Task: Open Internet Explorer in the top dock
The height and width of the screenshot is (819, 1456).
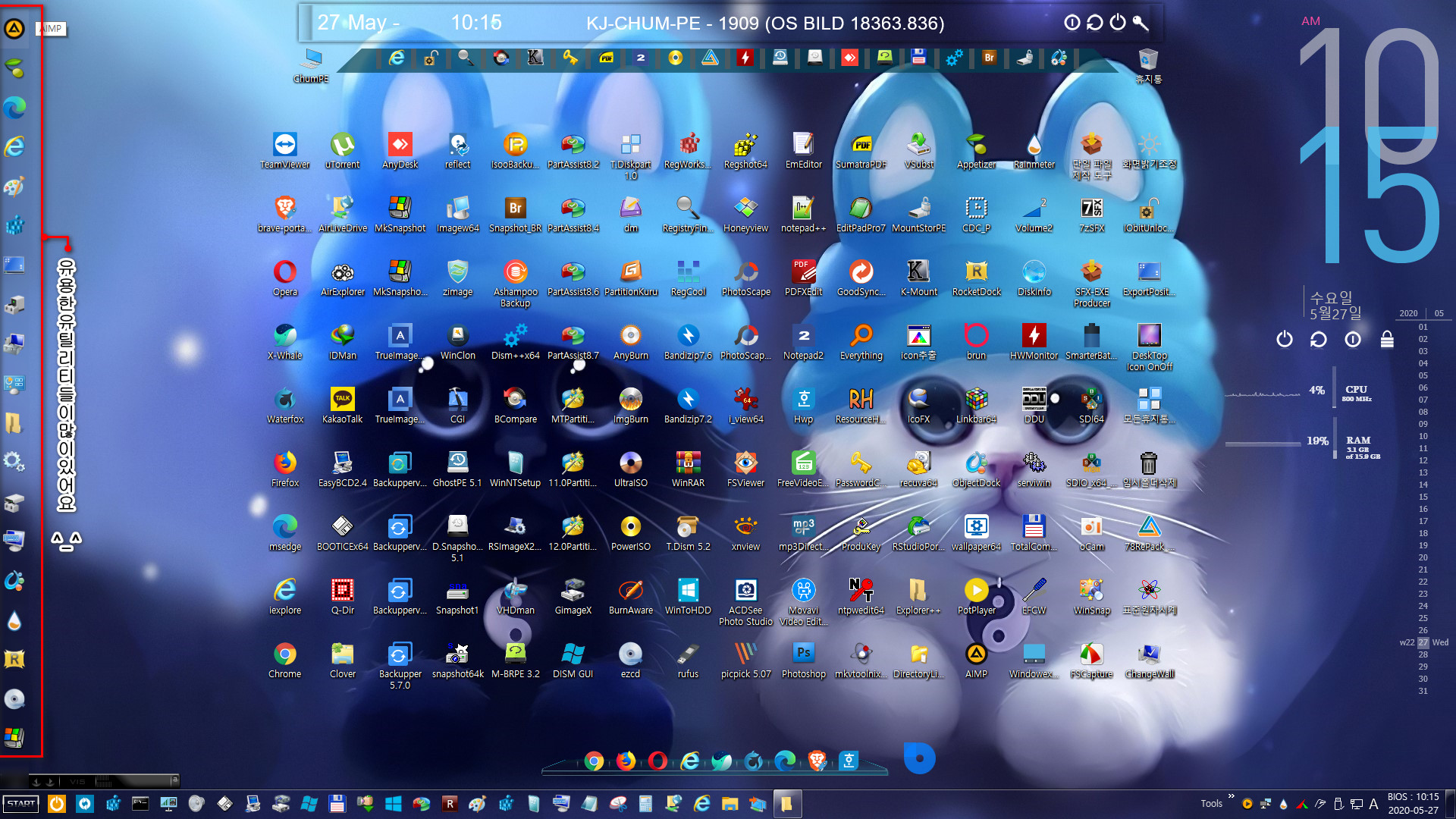Action: (397, 58)
